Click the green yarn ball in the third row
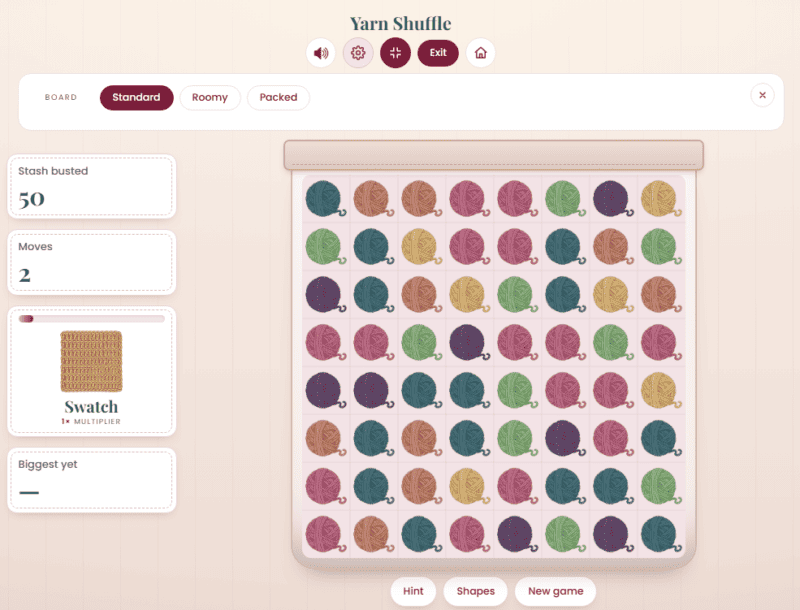Image resolution: width=800 pixels, height=610 pixels. pyautogui.click(x=516, y=295)
